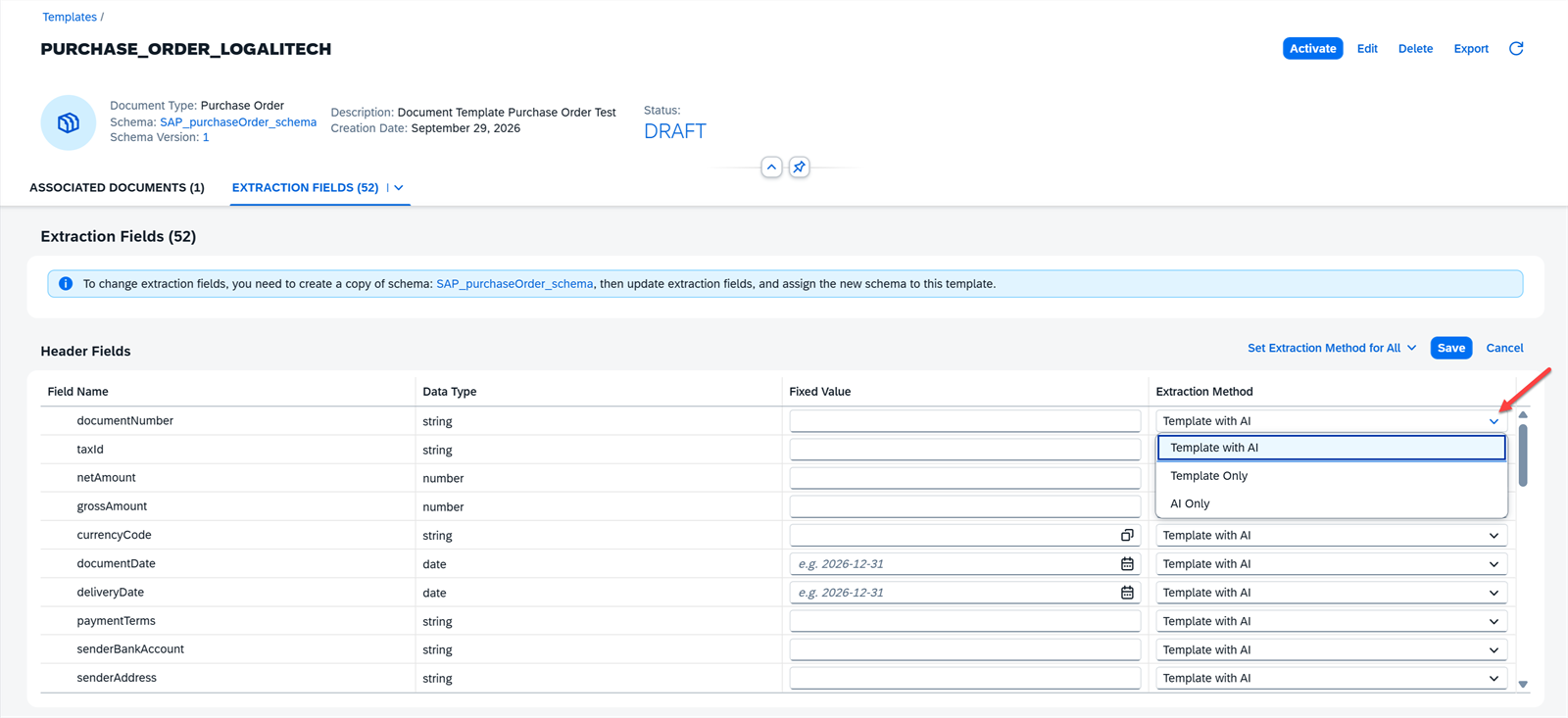Click the table vertical scrollbar thumb

point(1523,455)
